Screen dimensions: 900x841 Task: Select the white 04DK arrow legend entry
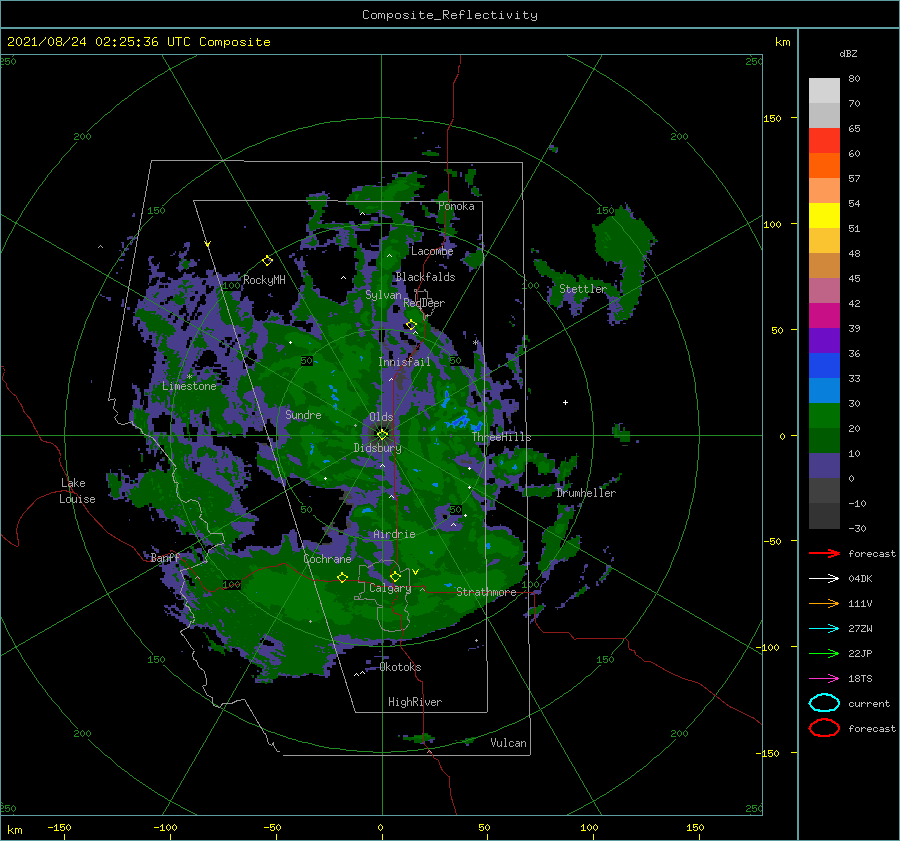(824, 578)
